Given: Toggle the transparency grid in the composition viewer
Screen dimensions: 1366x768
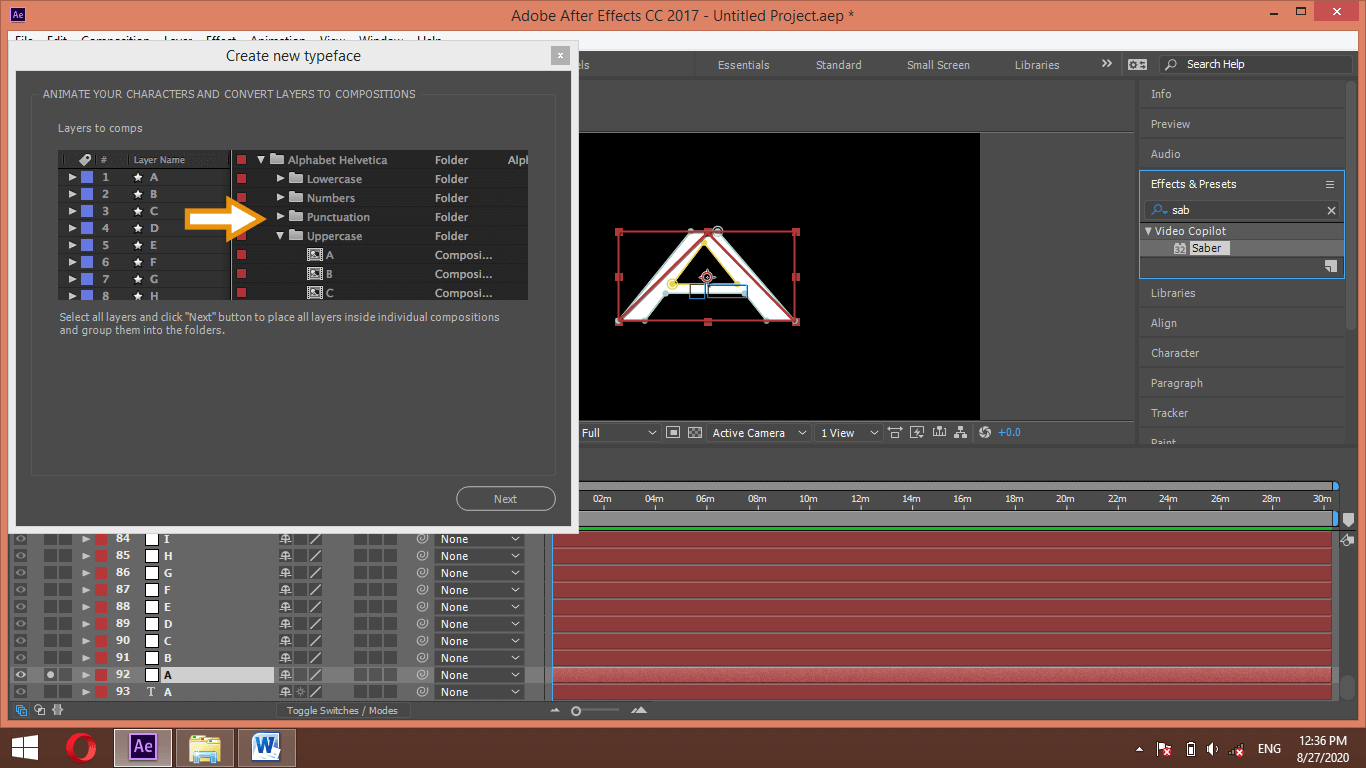Looking at the screenshot, I should click(695, 432).
